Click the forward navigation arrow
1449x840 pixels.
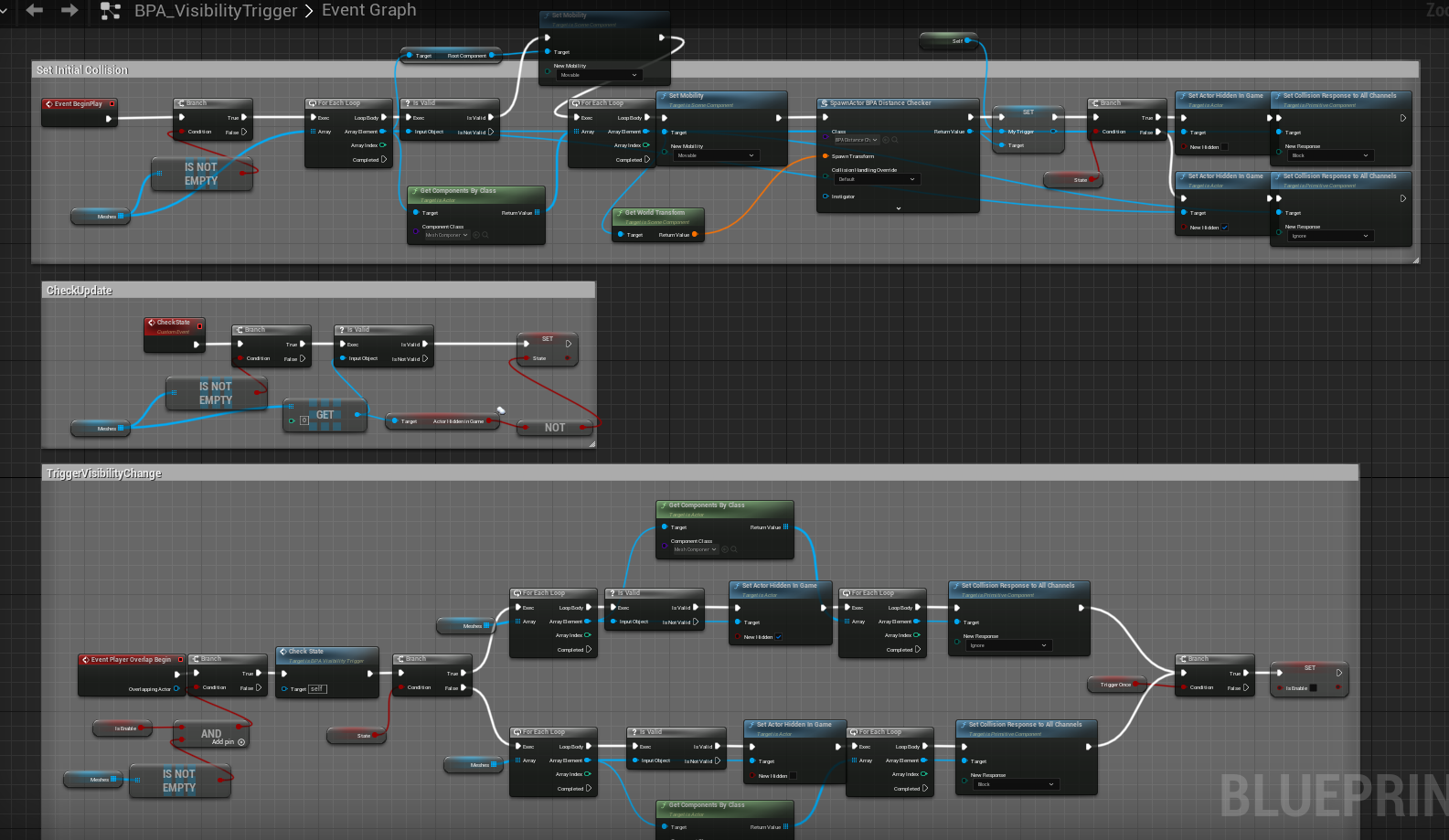69,10
